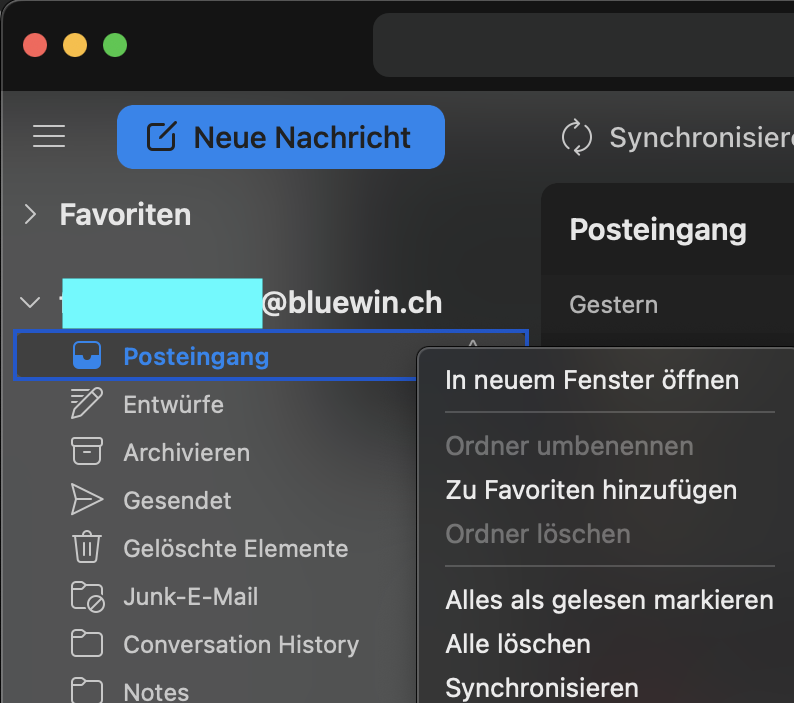Open the Gelöschte Elemente folder
Screen dimensions: 794x703
[x=235, y=549]
